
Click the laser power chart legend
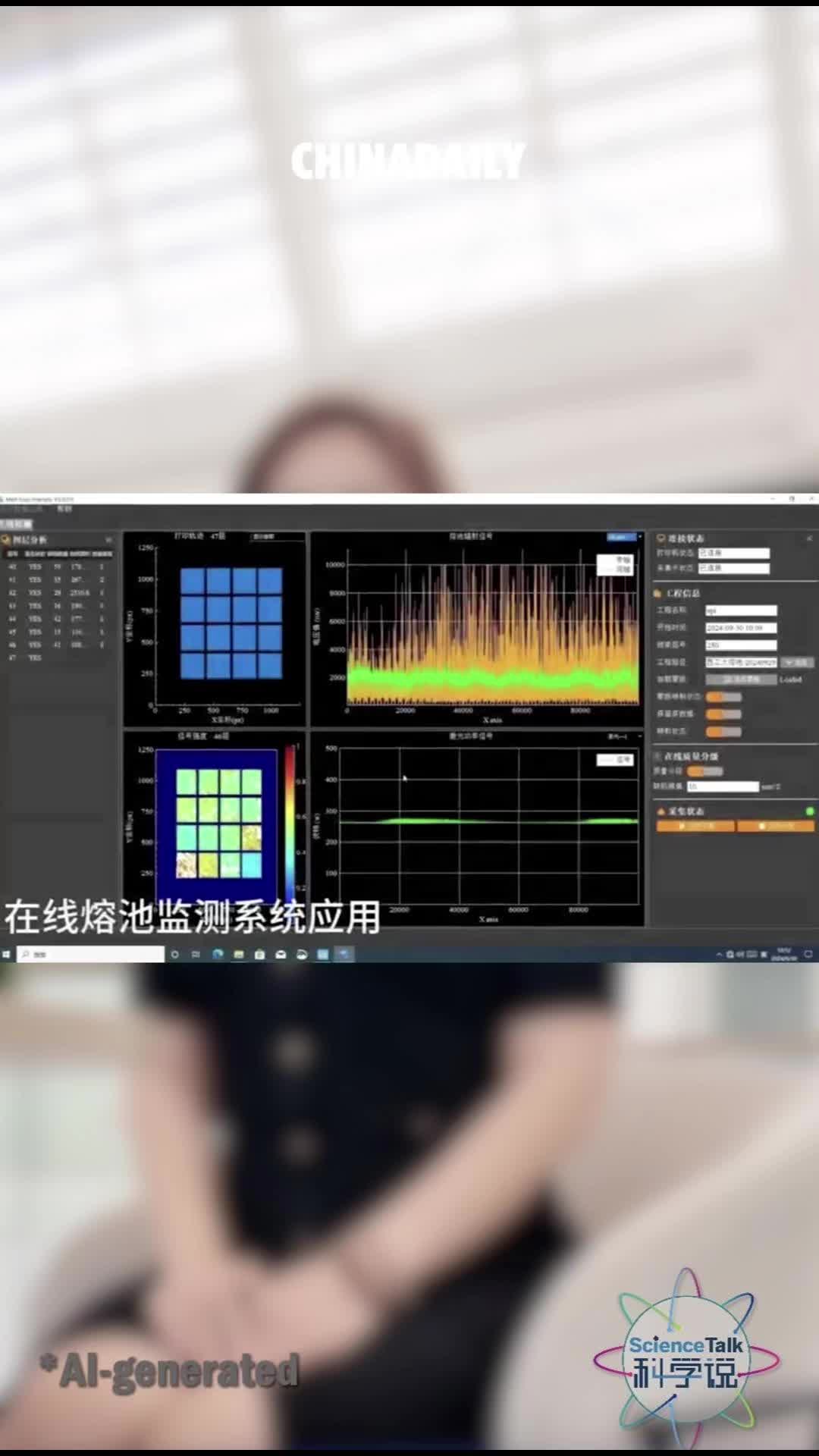tap(615, 759)
